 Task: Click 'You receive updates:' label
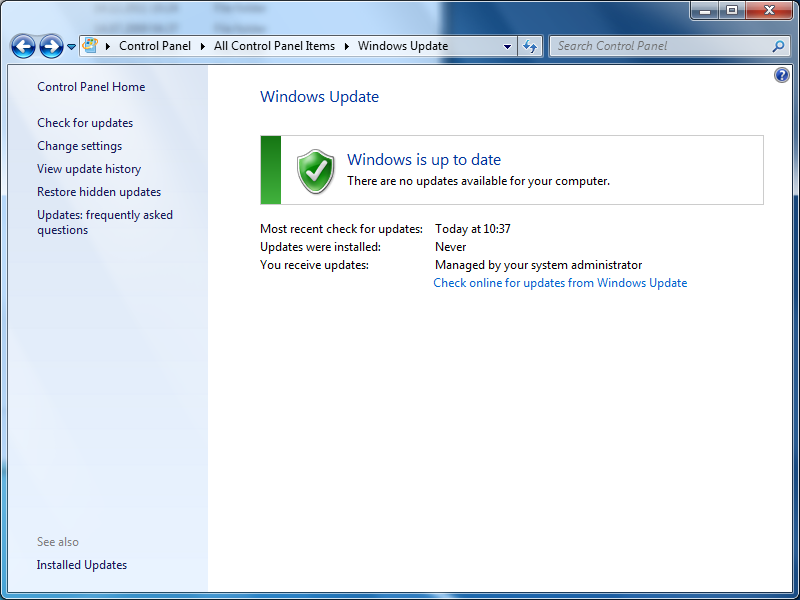(314, 265)
